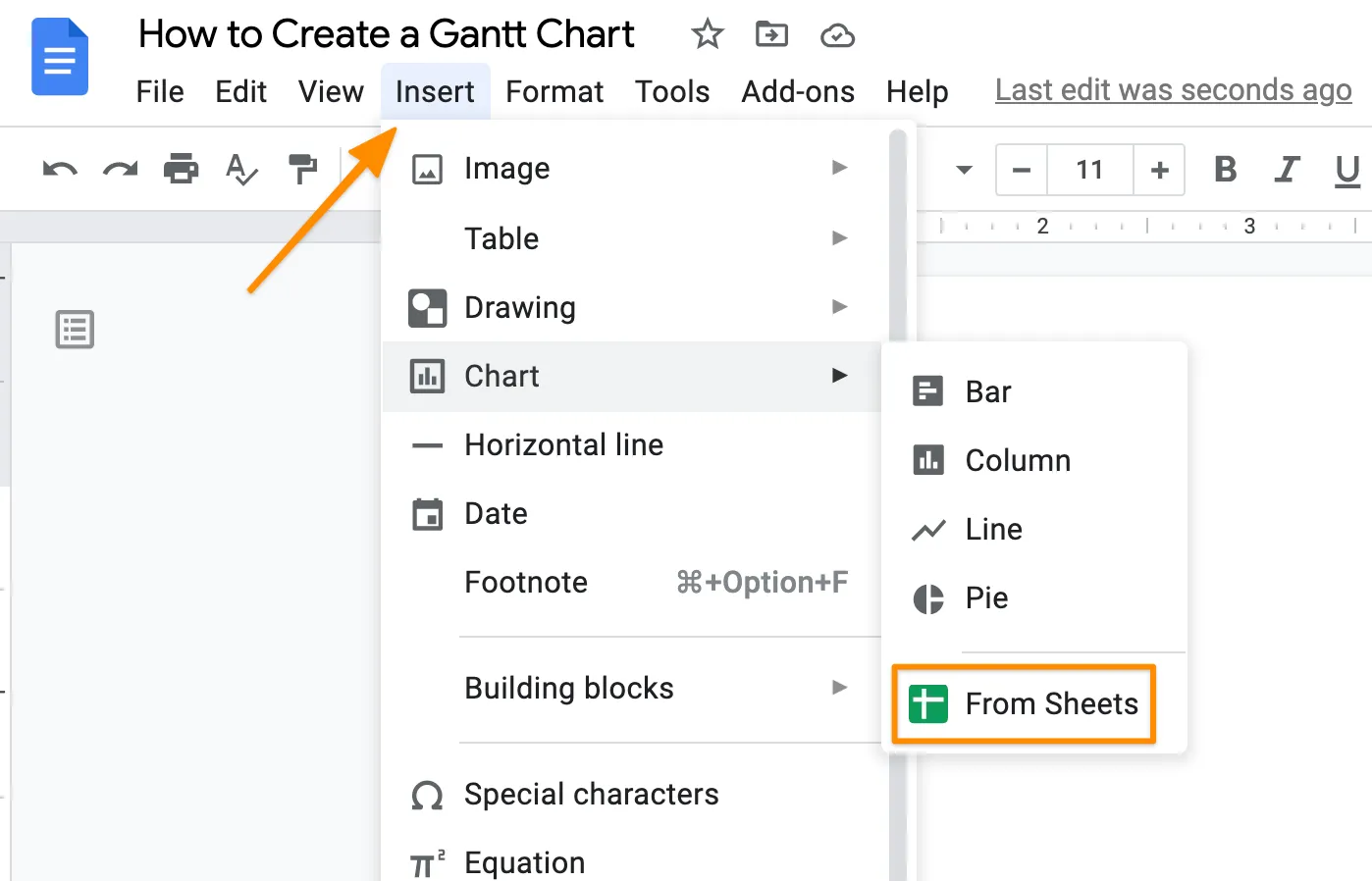Toggle Bold formatting
This screenshot has height=881, width=1372.
pyautogui.click(x=1225, y=170)
